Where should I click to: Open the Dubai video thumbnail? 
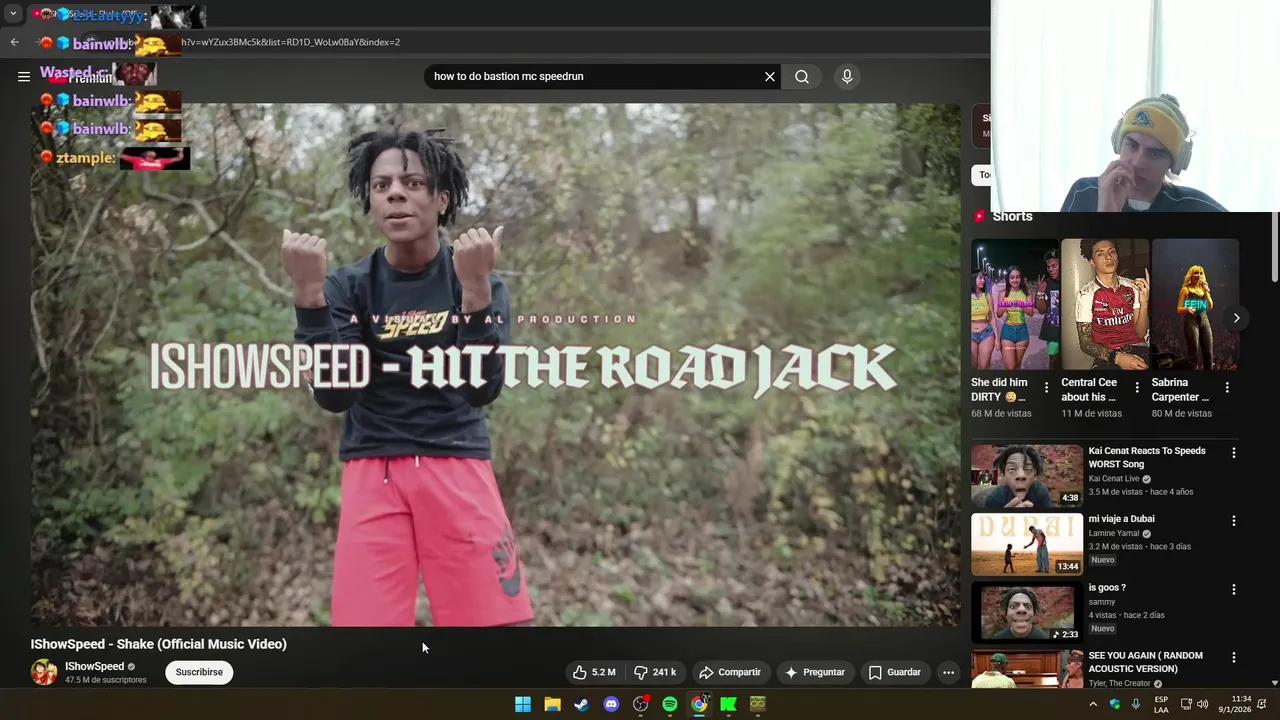[x=1027, y=544]
